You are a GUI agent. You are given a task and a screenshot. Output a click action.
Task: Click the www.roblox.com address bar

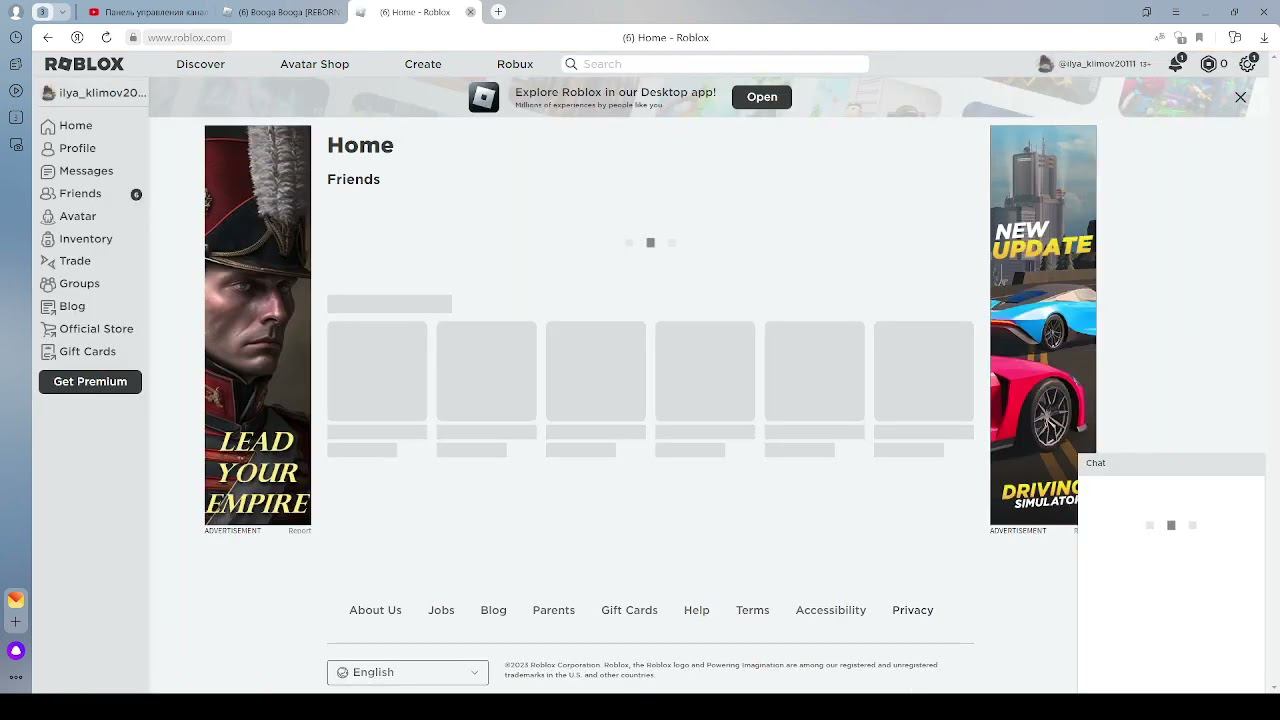(187, 38)
